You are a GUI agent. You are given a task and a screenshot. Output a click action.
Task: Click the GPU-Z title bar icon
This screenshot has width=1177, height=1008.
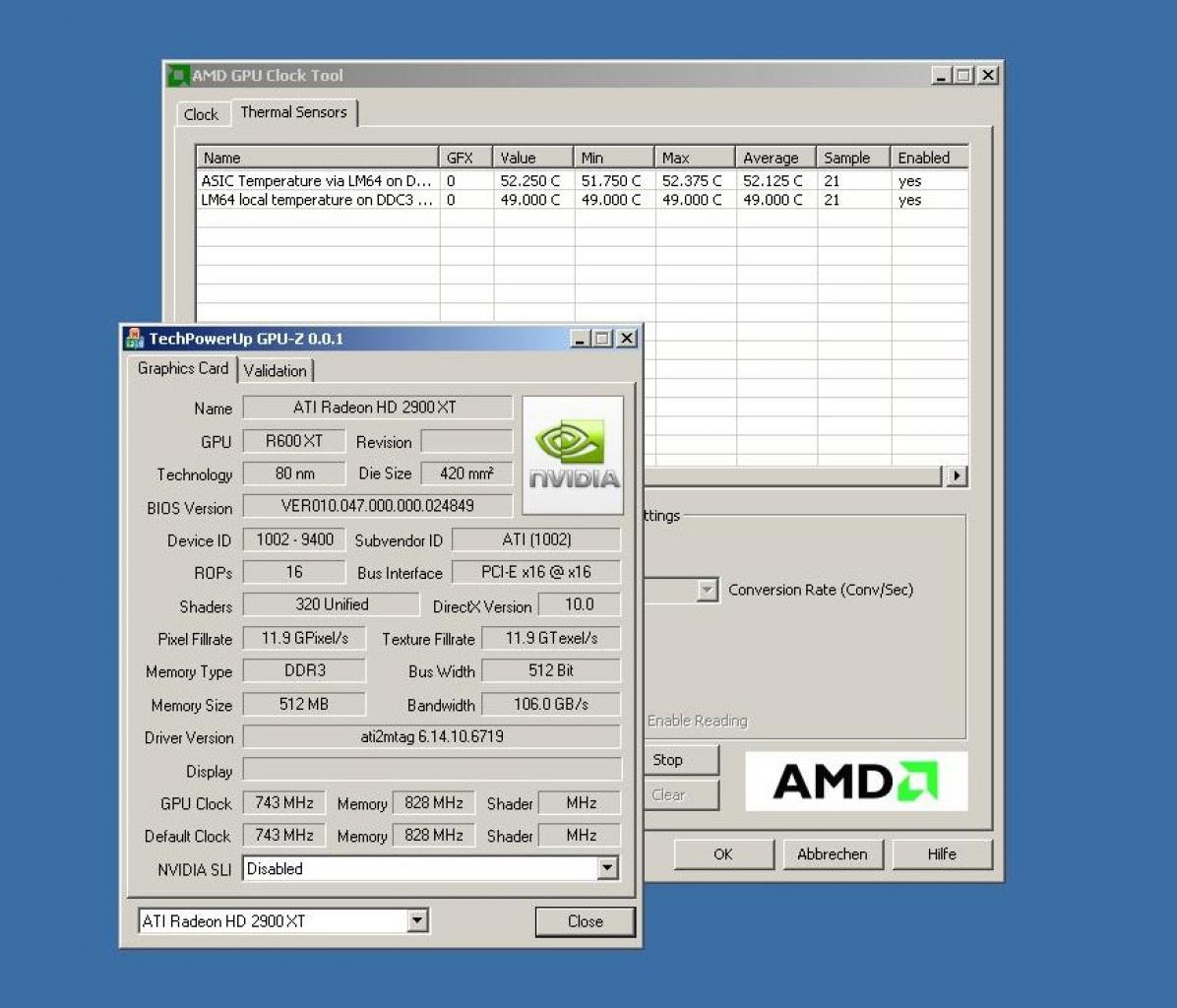pyautogui.click(x=135, y=339)
